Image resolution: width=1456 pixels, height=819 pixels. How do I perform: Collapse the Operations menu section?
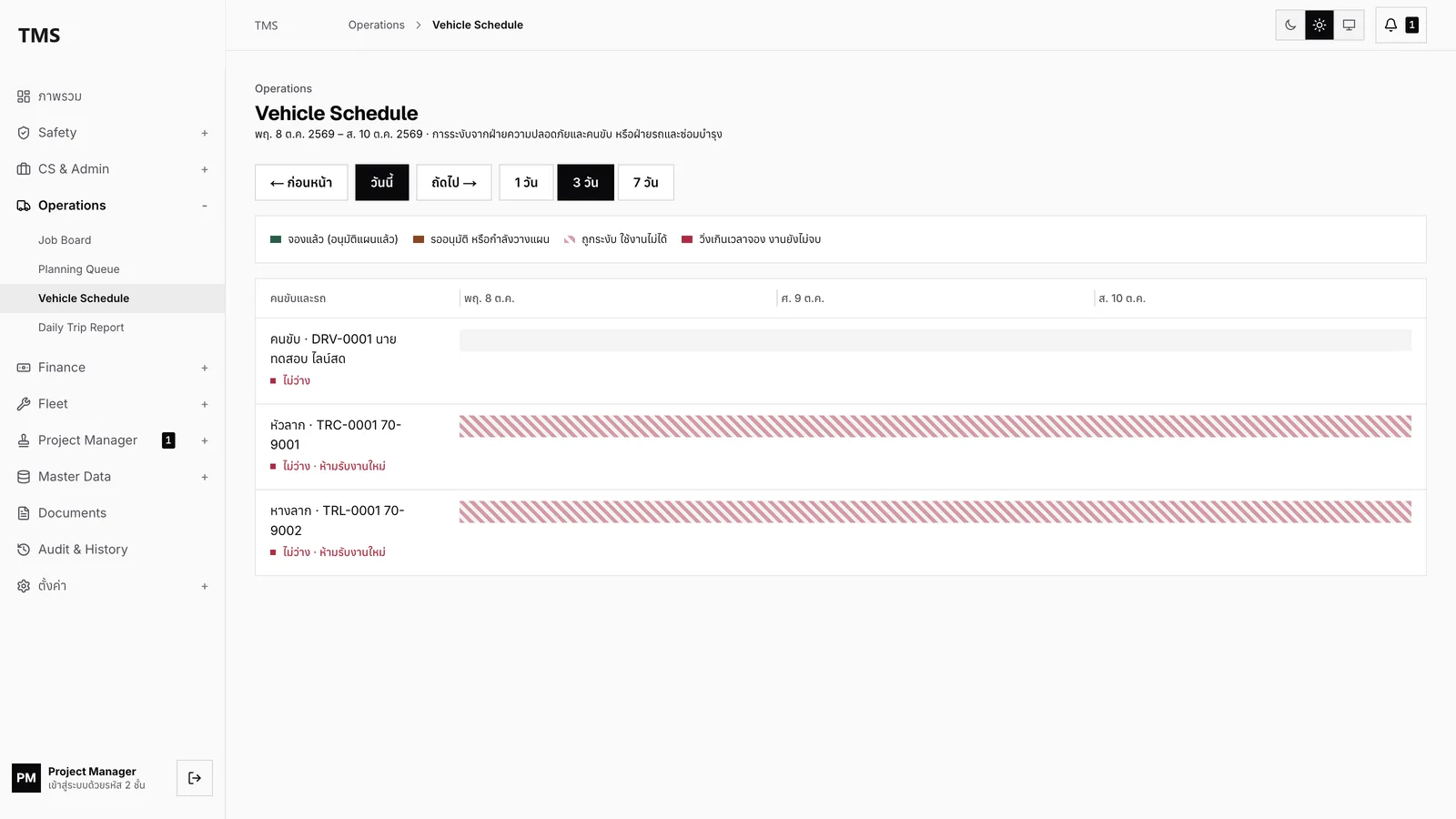(205, 206)
